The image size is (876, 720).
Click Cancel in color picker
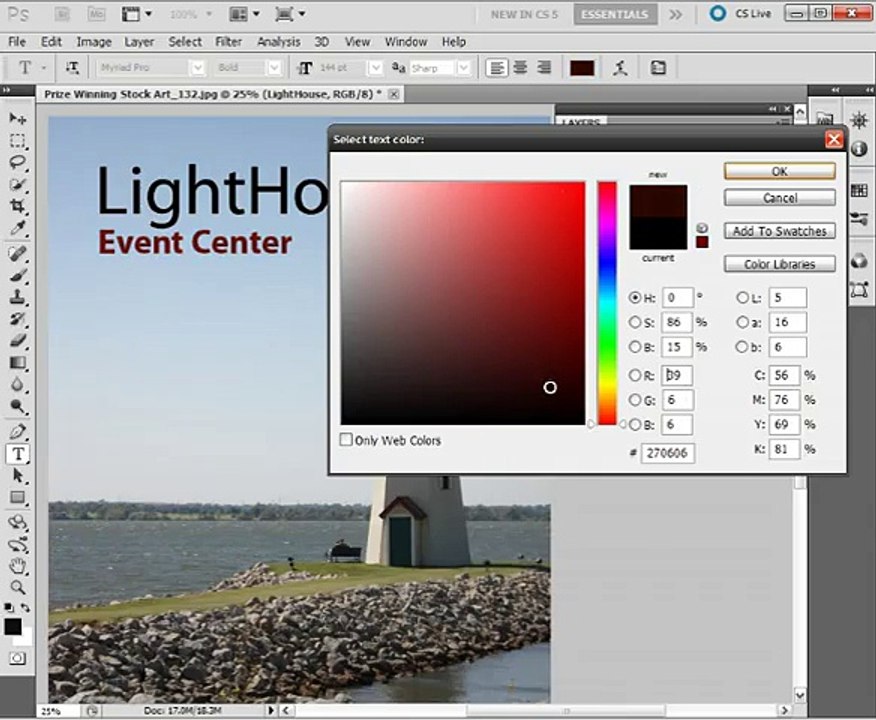[780, 198]
